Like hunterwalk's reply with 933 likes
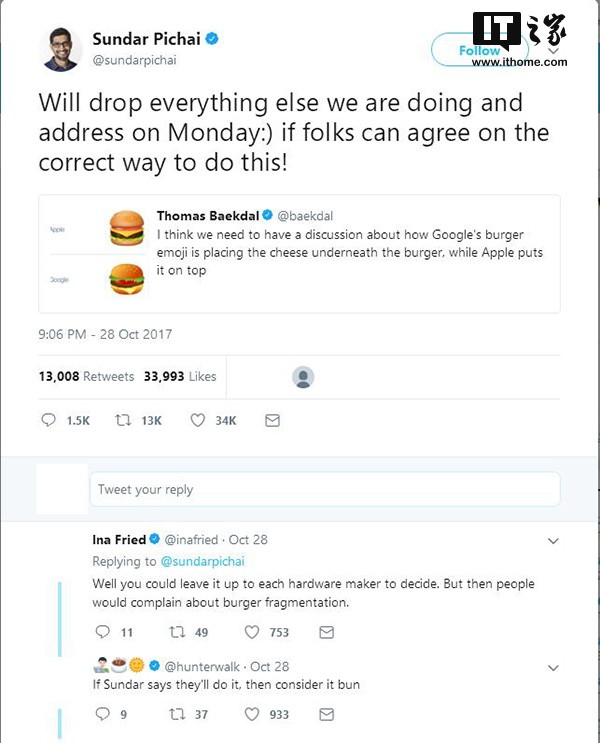 [252, 714]
